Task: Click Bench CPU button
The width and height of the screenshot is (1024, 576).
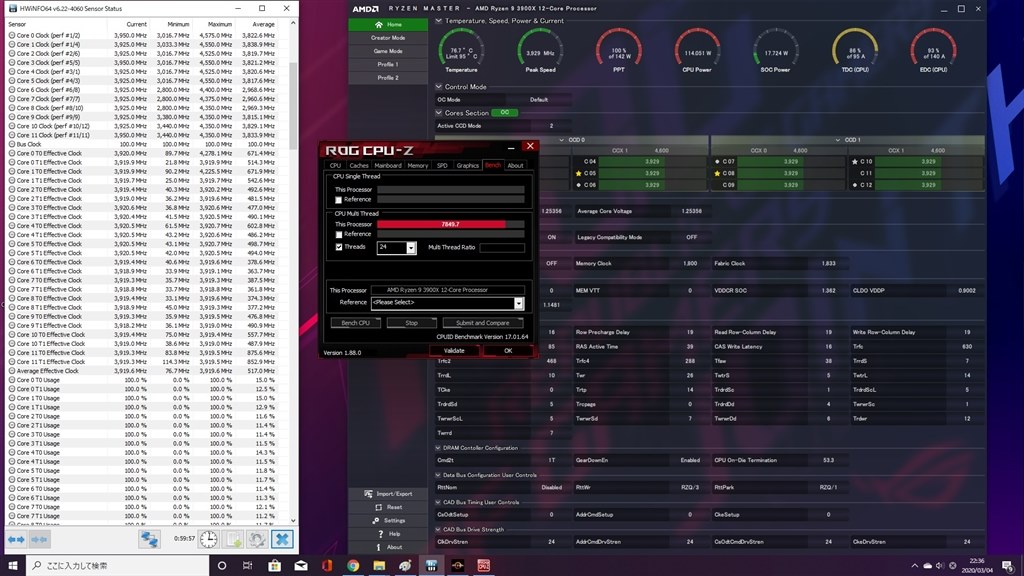Action: tap(355, 323)
